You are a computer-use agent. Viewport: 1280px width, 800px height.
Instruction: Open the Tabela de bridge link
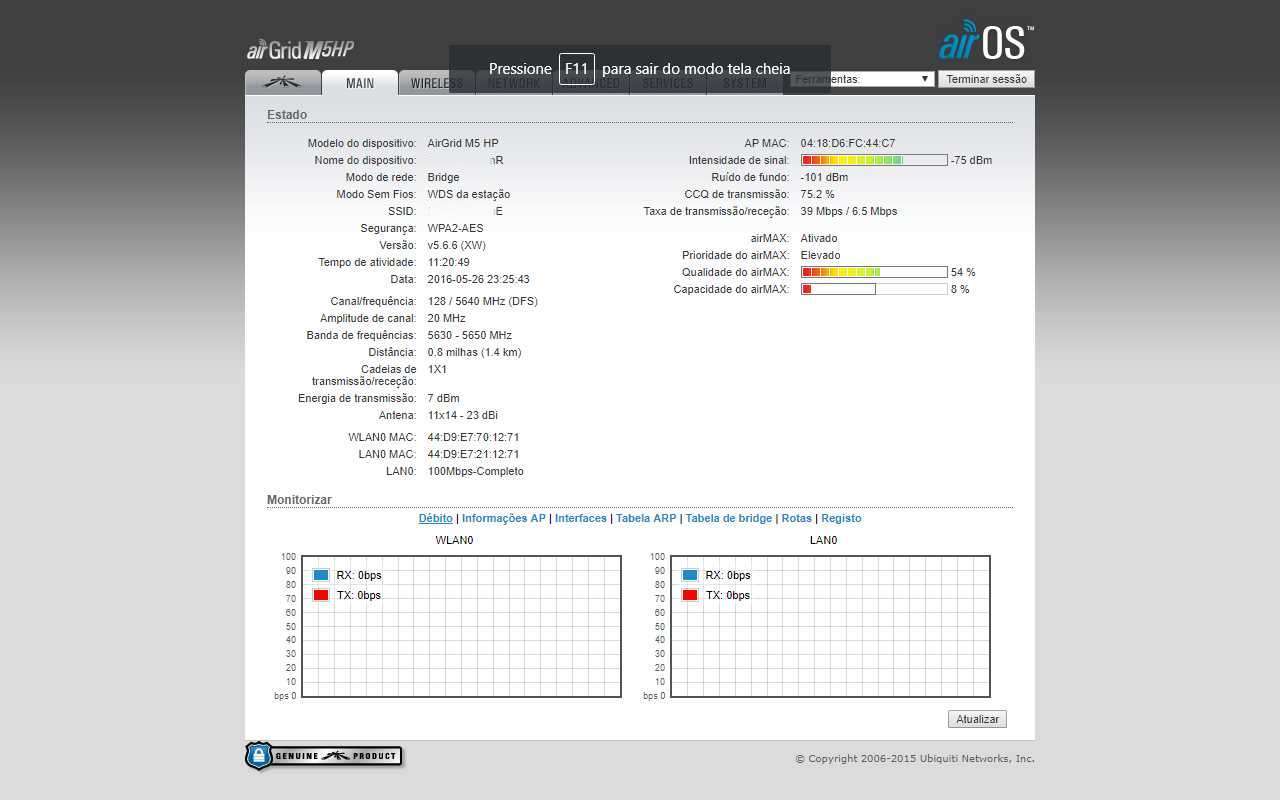(729, 518)
